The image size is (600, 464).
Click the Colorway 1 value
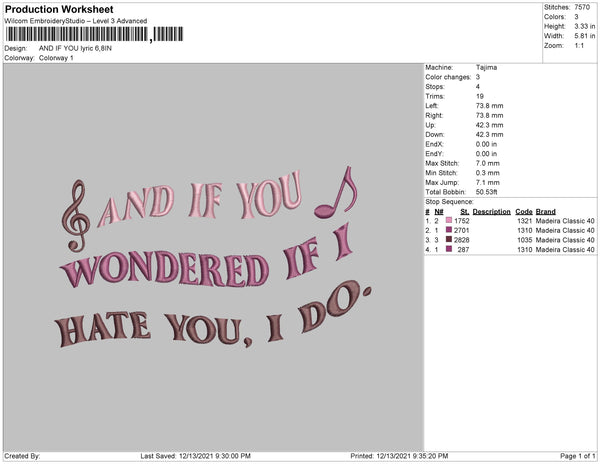pyautogui.click(x=56, y=58)
